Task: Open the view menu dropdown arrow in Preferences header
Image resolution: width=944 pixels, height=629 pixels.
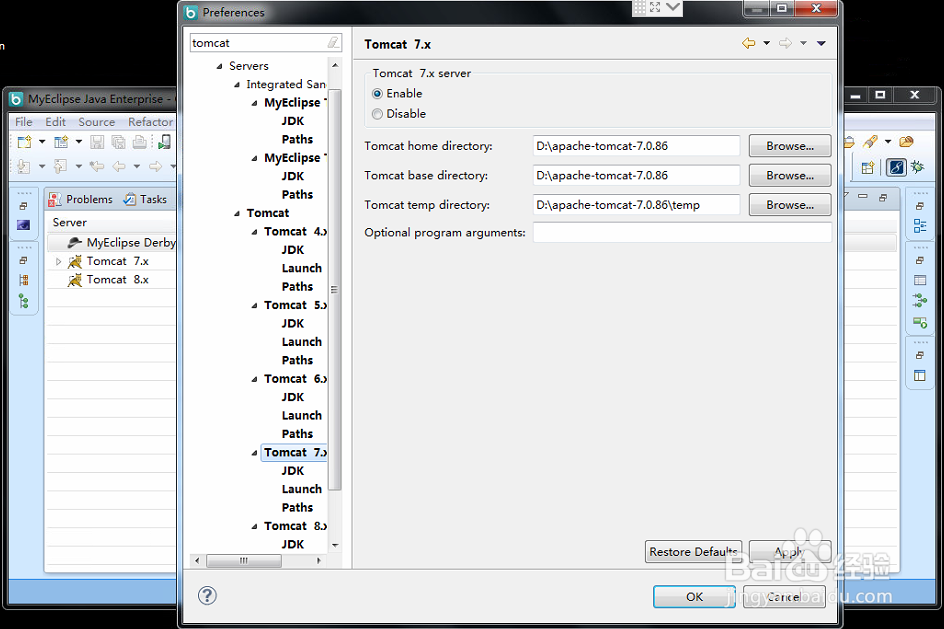Action: (821, 43)
